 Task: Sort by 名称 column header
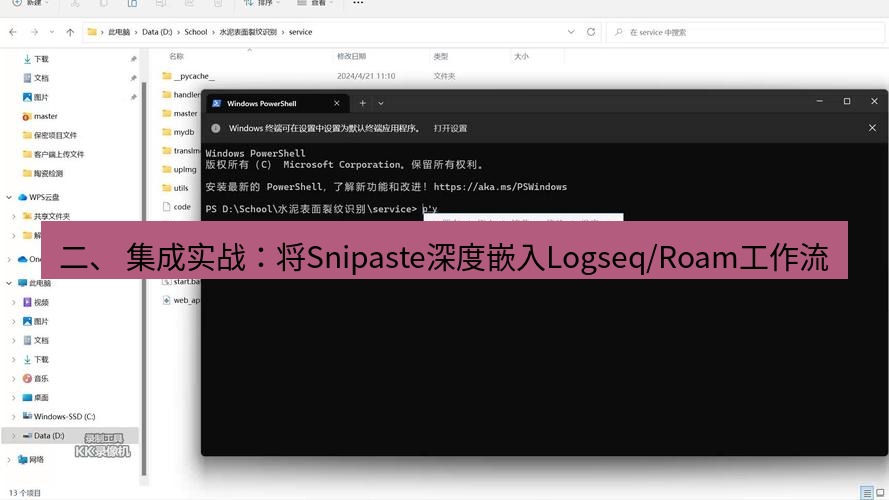click(176, 57)
